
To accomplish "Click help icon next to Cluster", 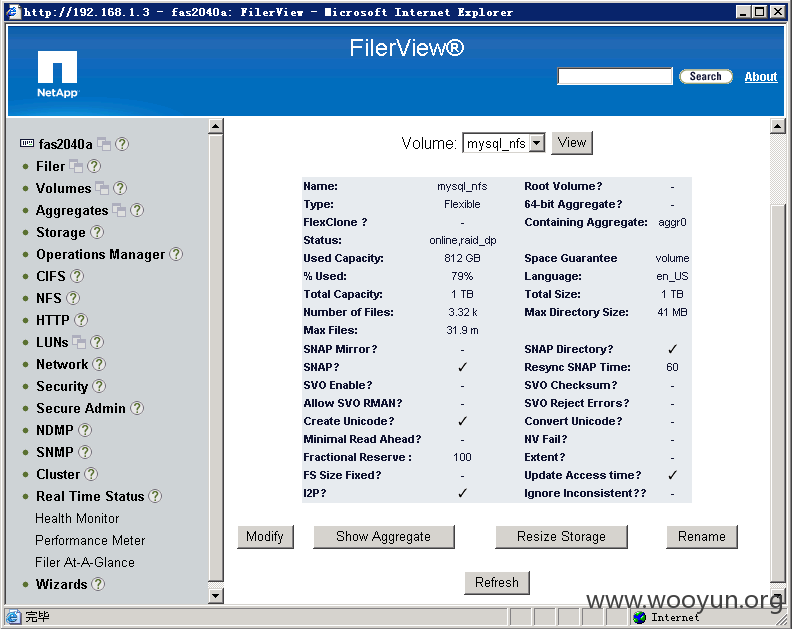I will click(91, 474).
